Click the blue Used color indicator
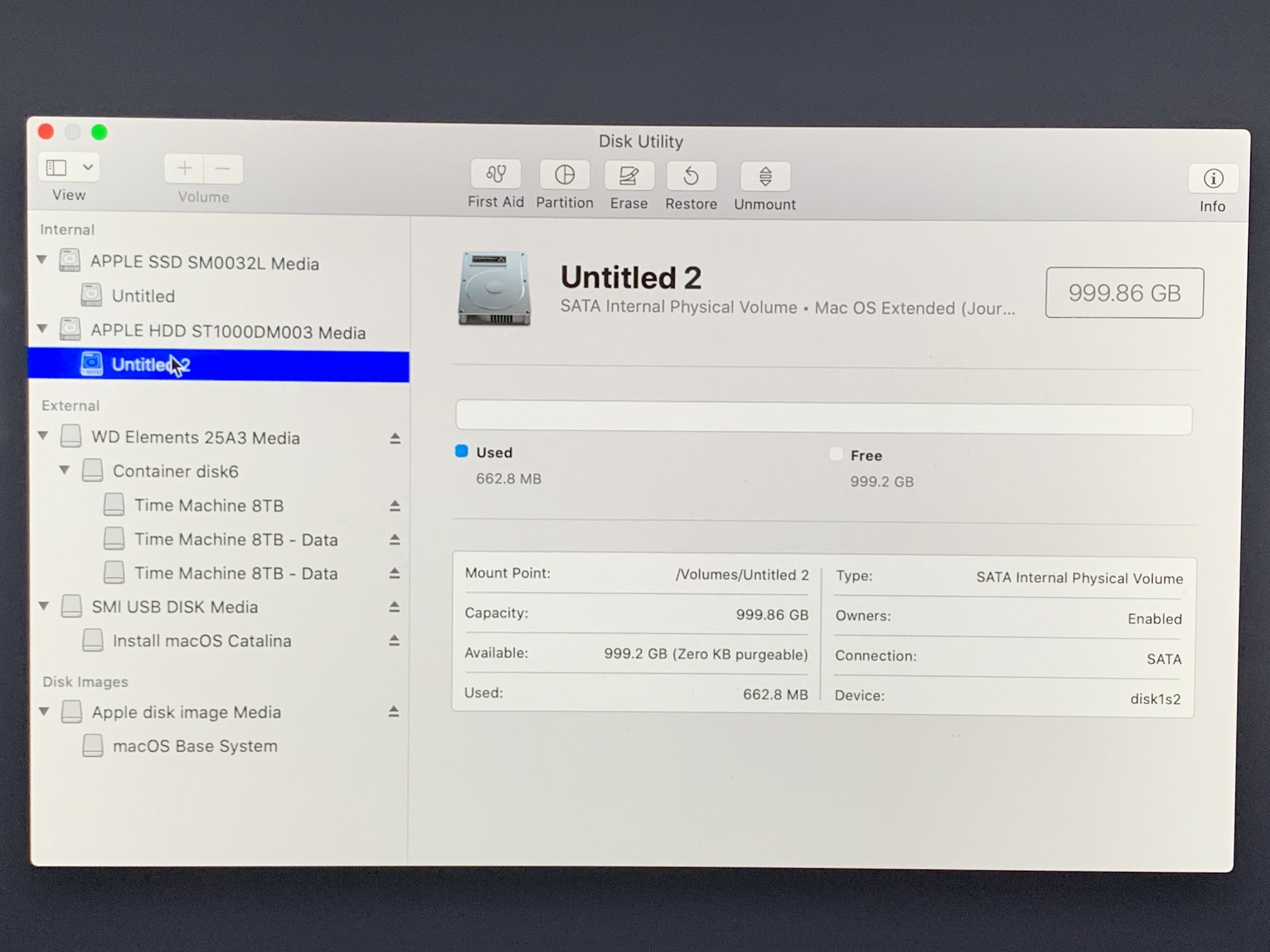 [x=462, y=451]
